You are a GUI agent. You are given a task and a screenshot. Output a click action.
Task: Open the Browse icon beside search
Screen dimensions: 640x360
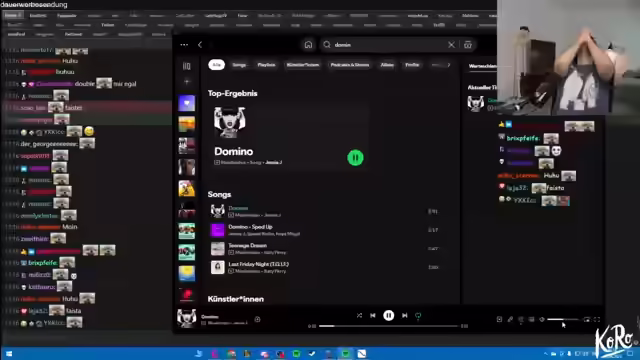pyautogui.click(x=468, y=45)
